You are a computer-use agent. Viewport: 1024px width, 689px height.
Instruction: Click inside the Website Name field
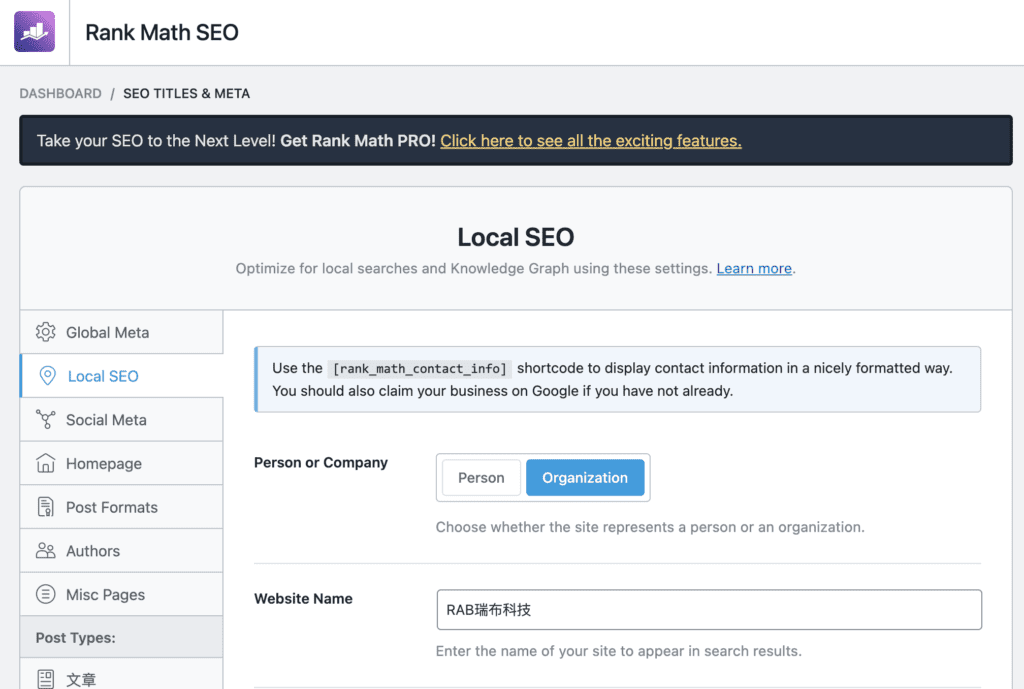[x=708, y=610]
